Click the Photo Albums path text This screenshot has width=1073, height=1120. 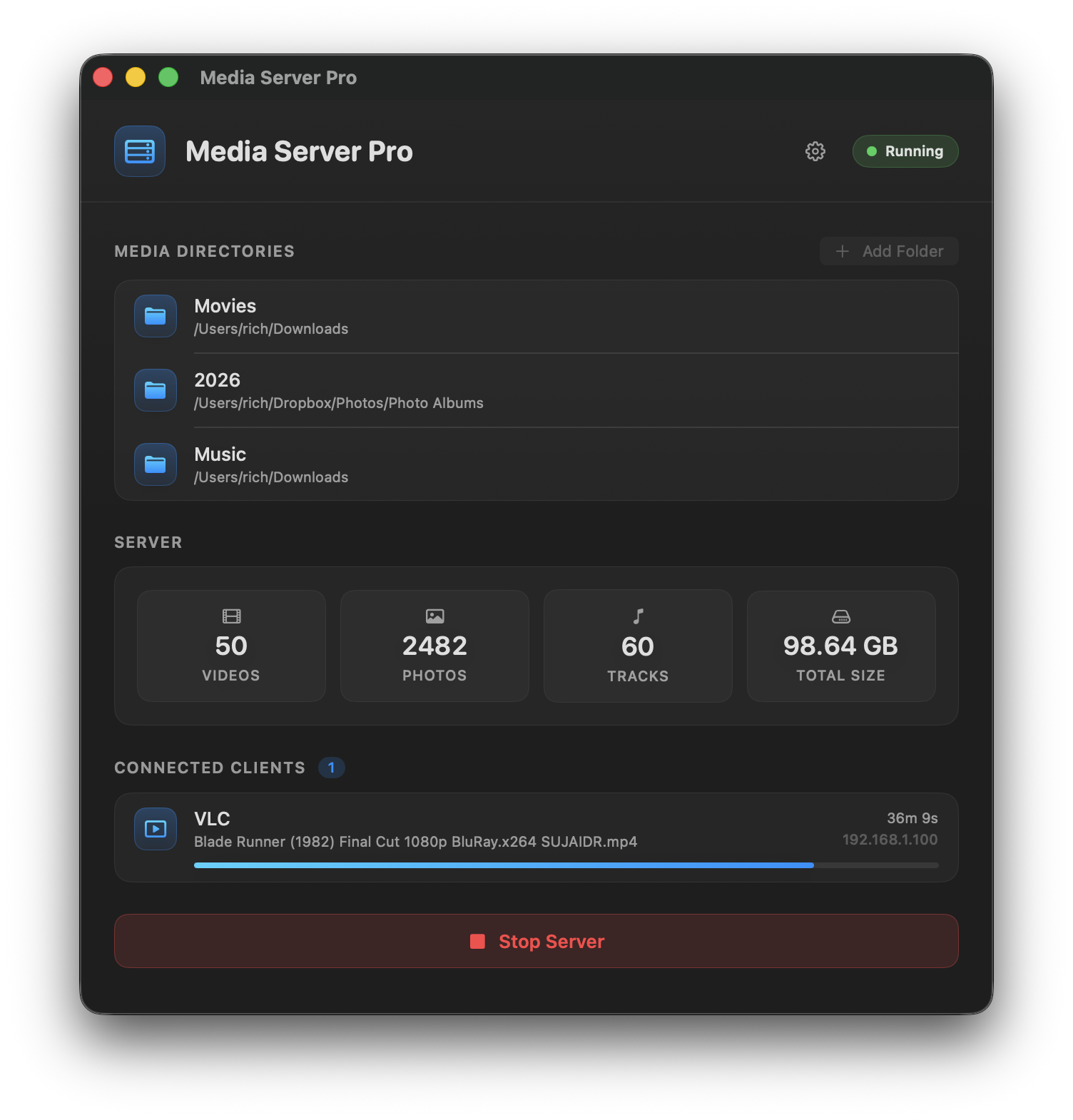point(339,403)
